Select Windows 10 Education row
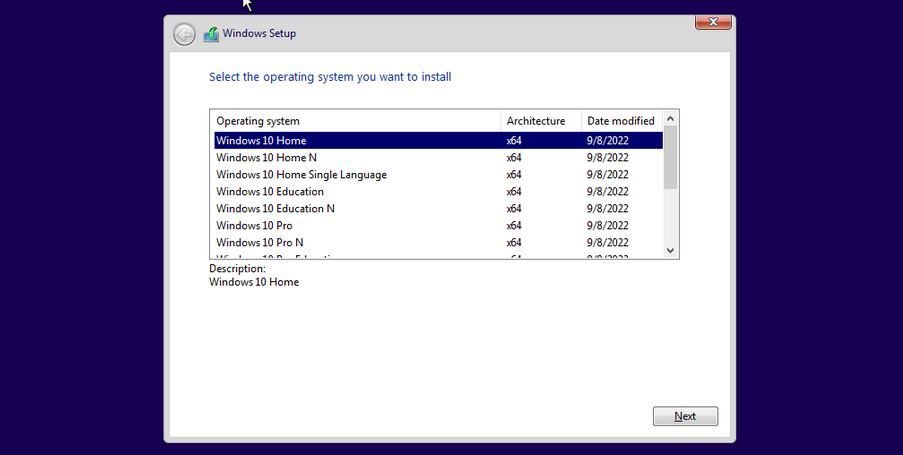903x455 pixels. coord(438,191)
